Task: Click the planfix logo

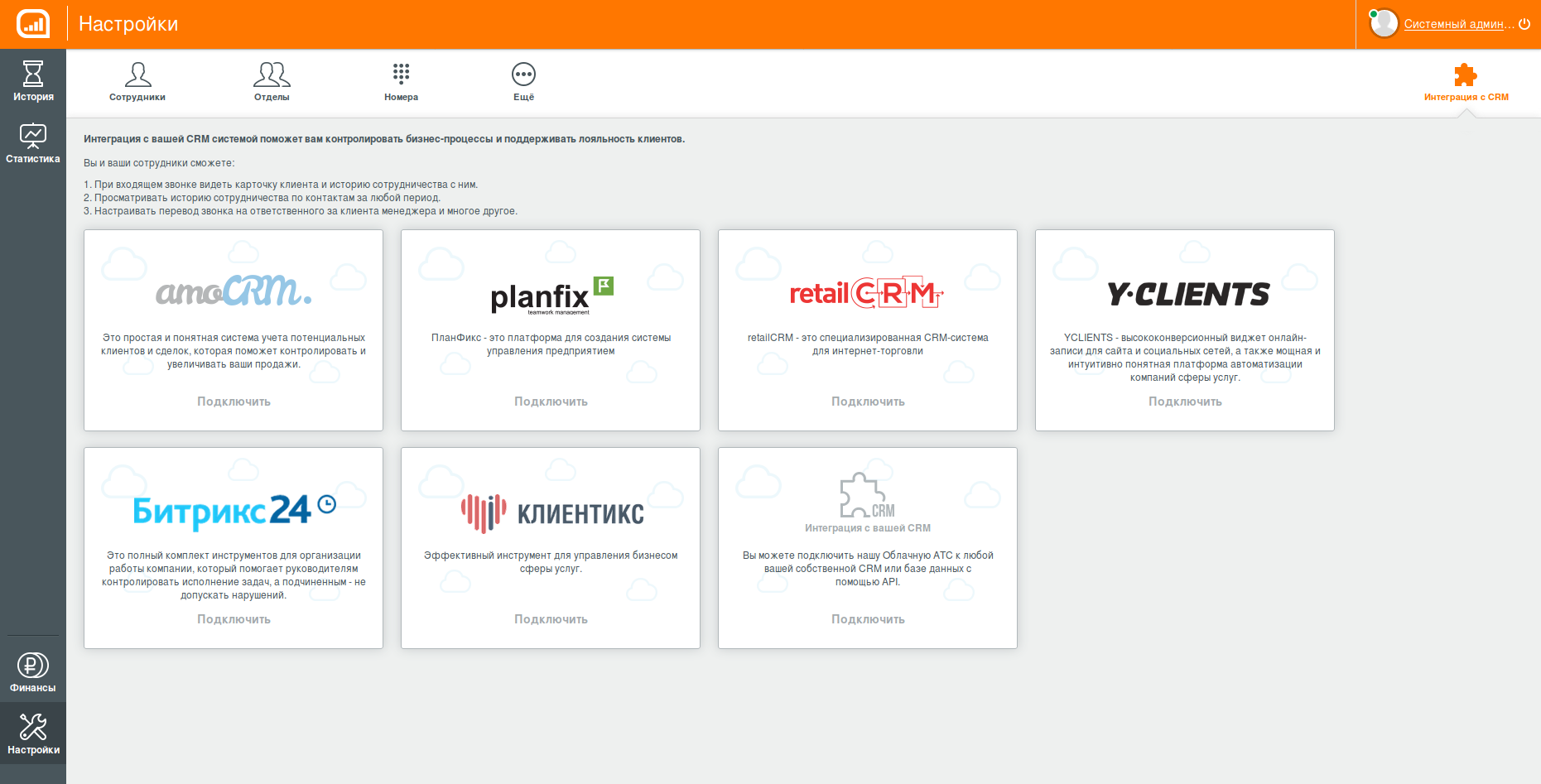Action: 551,295
